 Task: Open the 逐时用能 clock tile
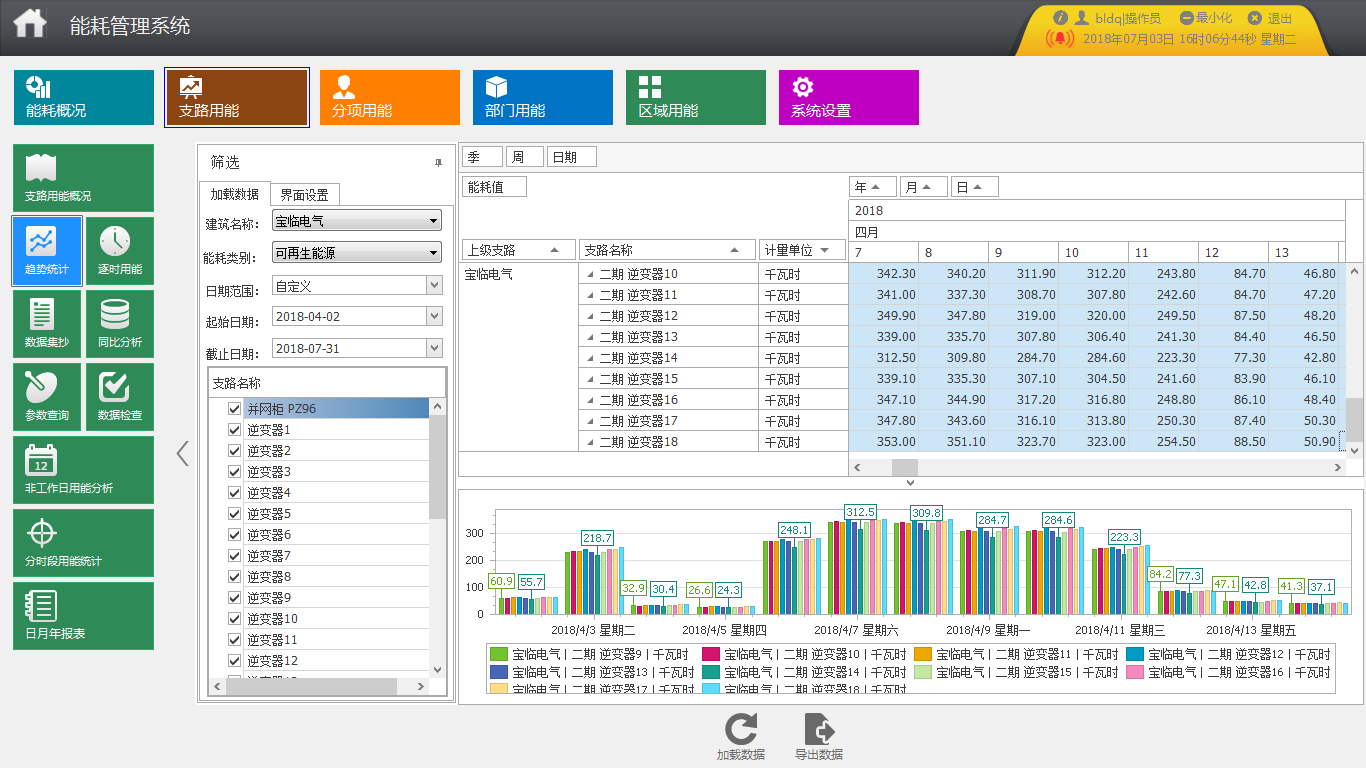[120, 251]
